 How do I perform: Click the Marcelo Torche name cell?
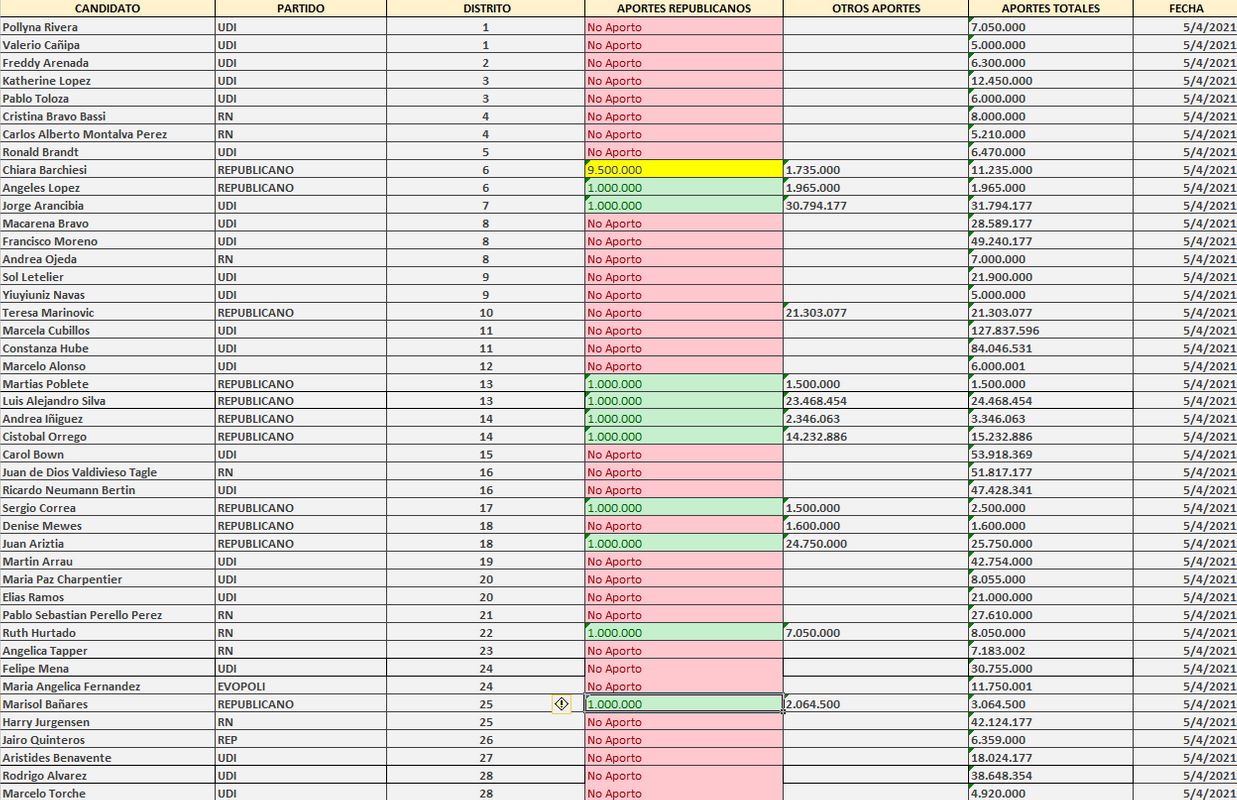click(x=107, y=793)
